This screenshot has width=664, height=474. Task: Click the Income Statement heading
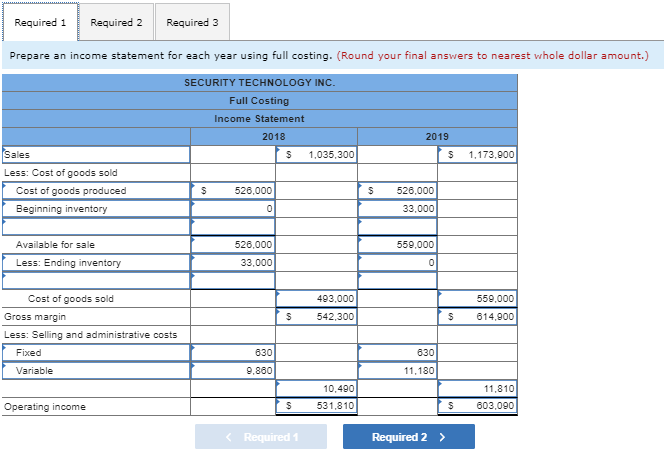pos(259,119)
